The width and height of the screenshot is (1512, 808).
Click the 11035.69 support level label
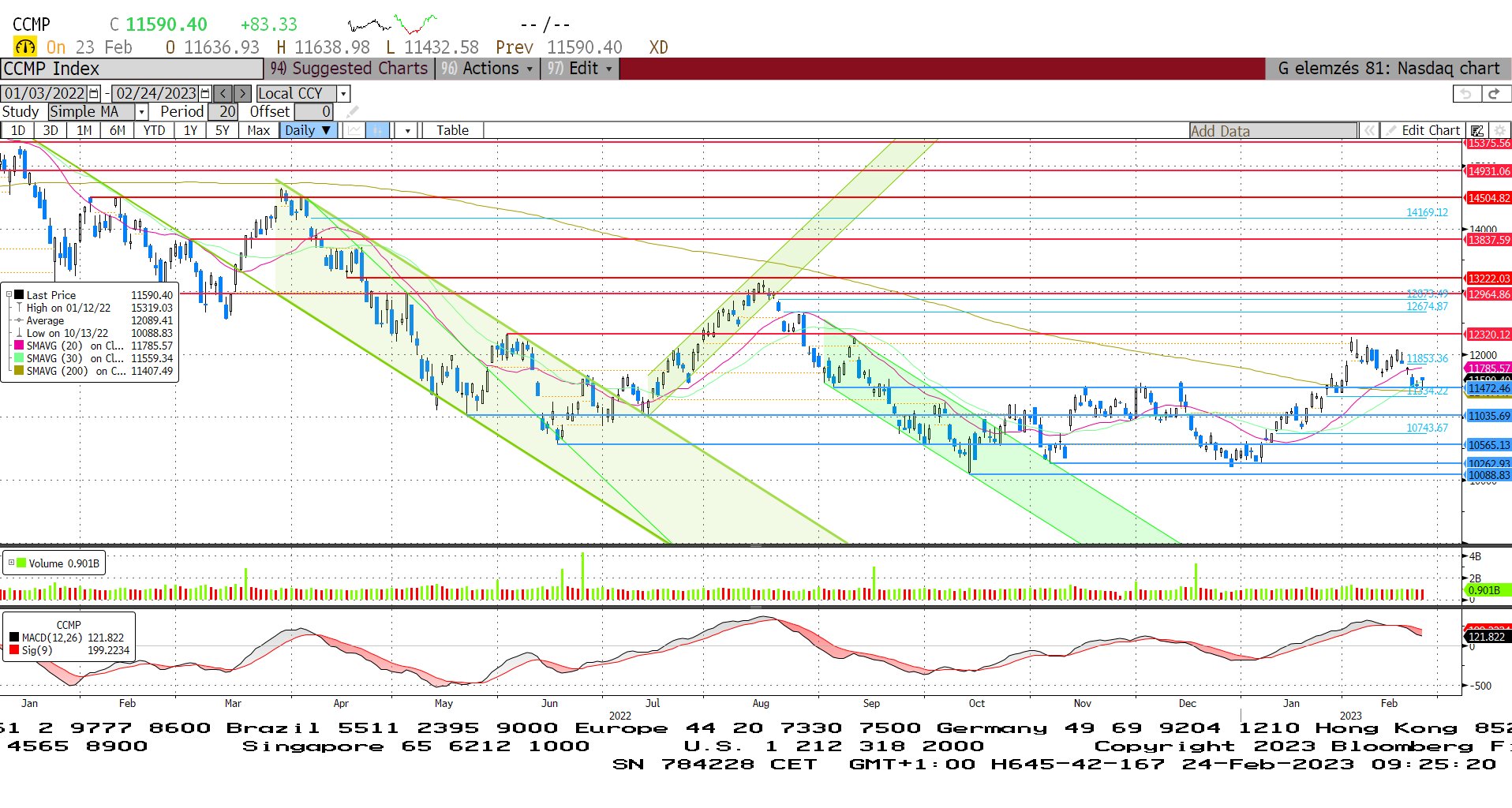[x=1488, y=416]
